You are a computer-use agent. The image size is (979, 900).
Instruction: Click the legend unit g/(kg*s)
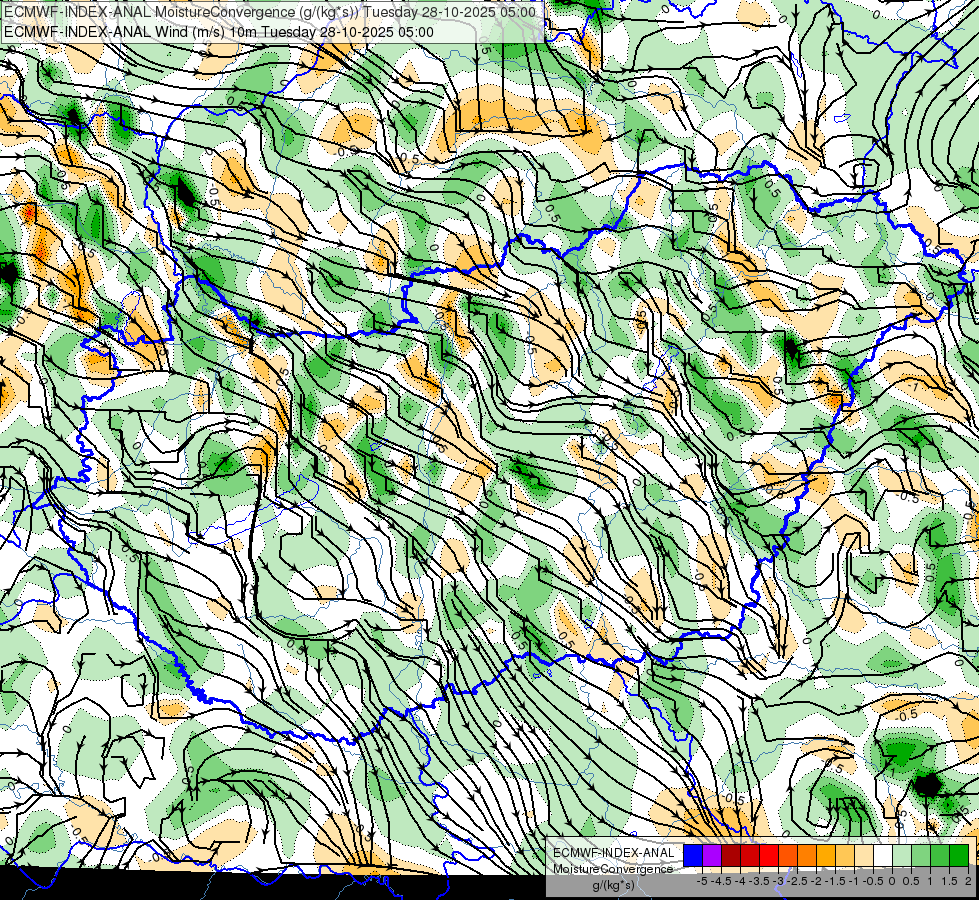pyautogui.click(x=613, y=886)
